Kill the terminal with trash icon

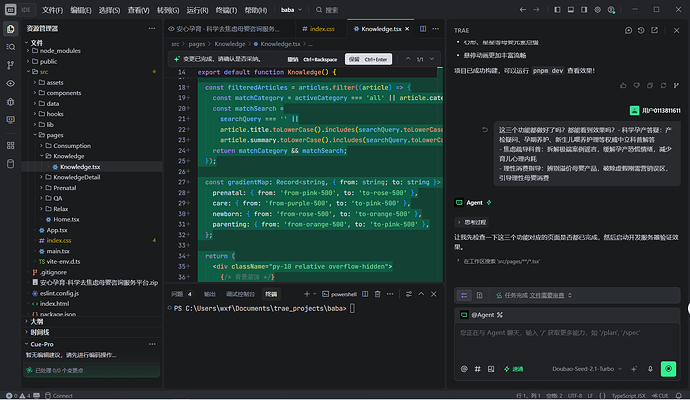[x=378, y=294]
